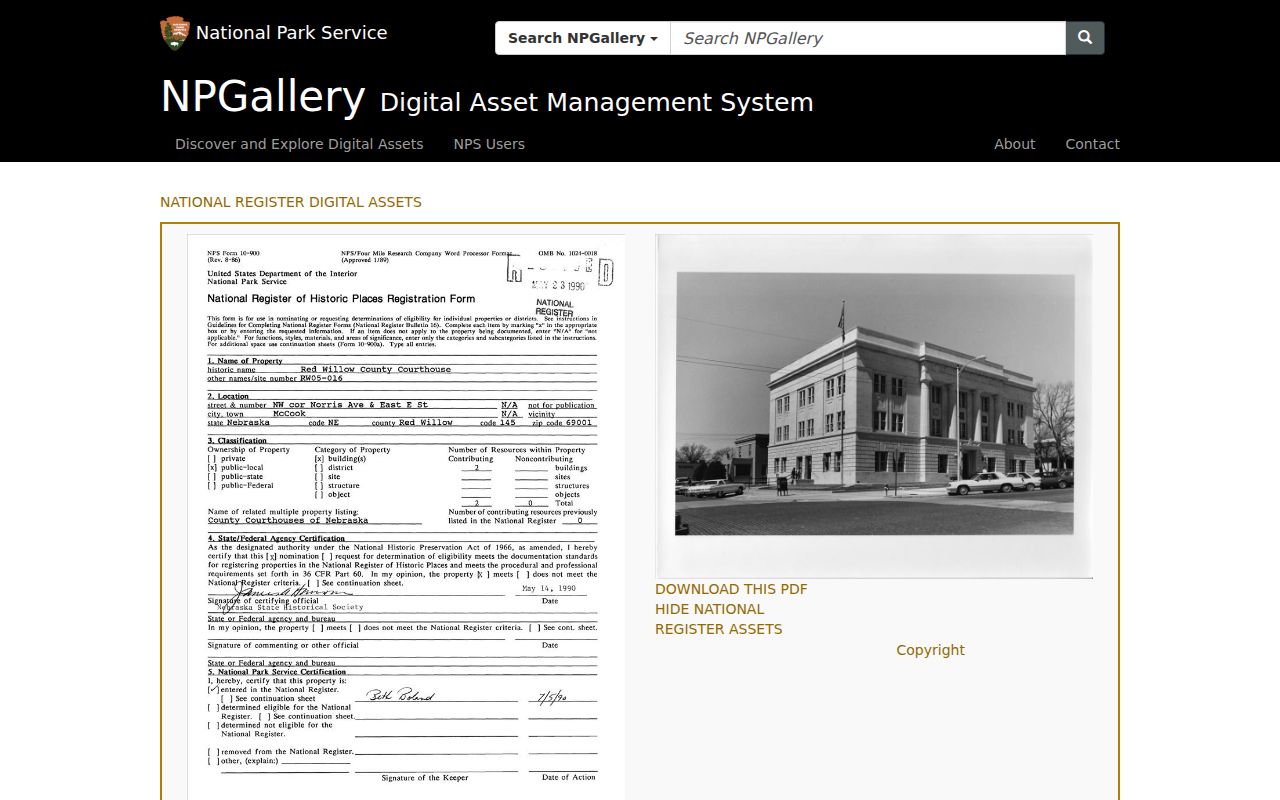Open the courthouse photograph thumbnail
1280x800 pixels.
[x=874, y=406]
